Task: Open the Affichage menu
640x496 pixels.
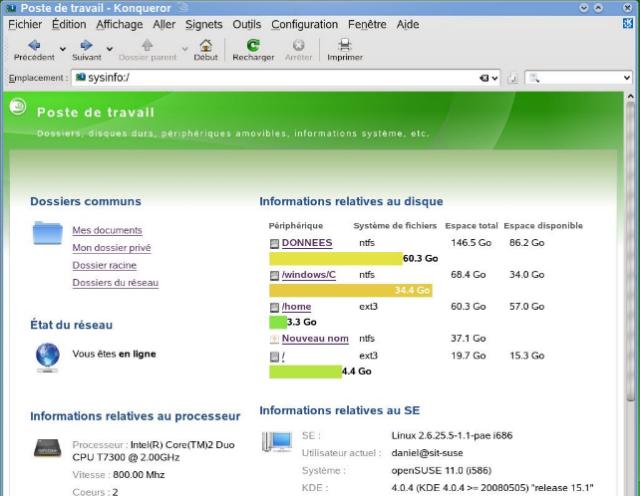Action: coord(119,24)
